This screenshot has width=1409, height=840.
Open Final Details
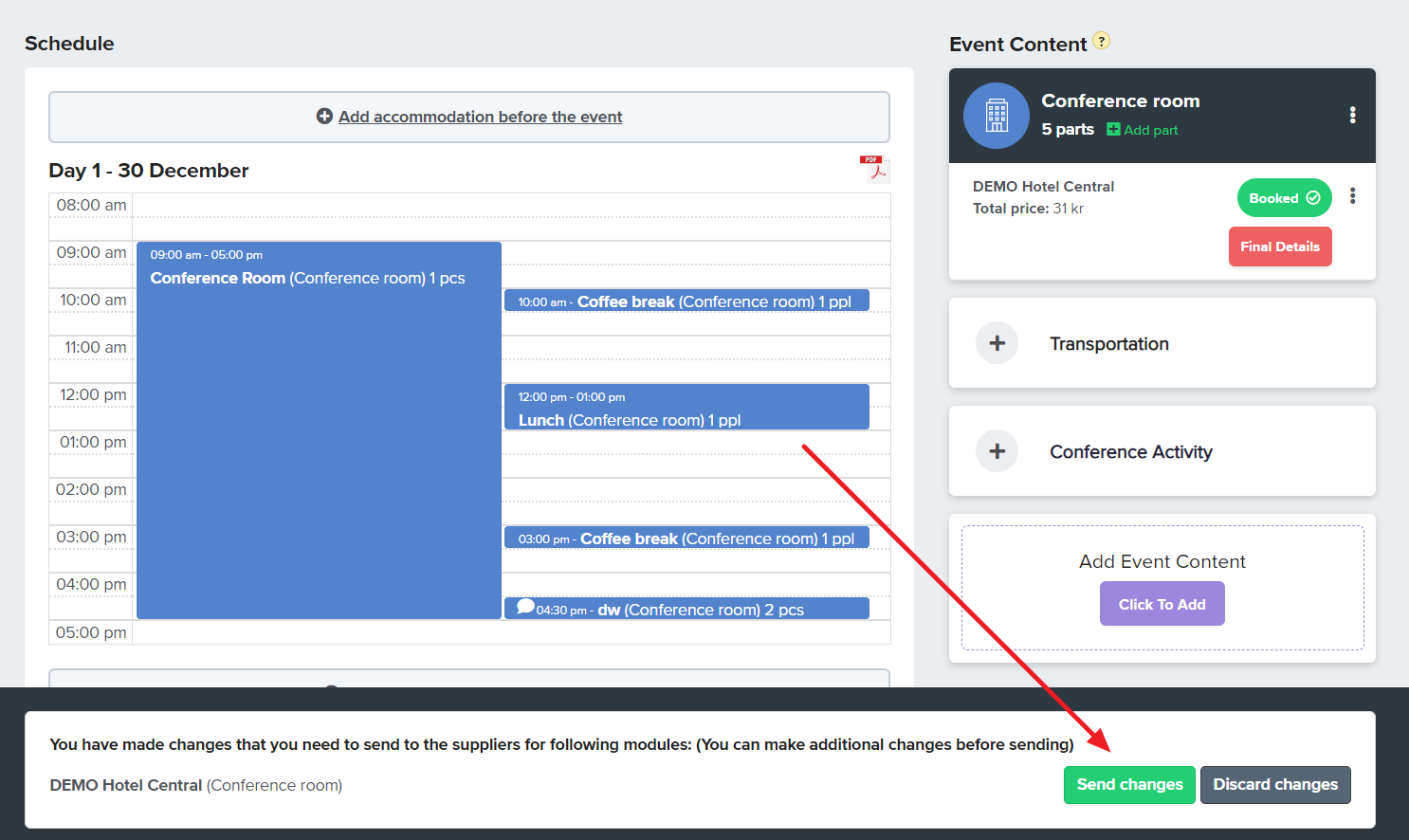click(x=1280, y=247)
